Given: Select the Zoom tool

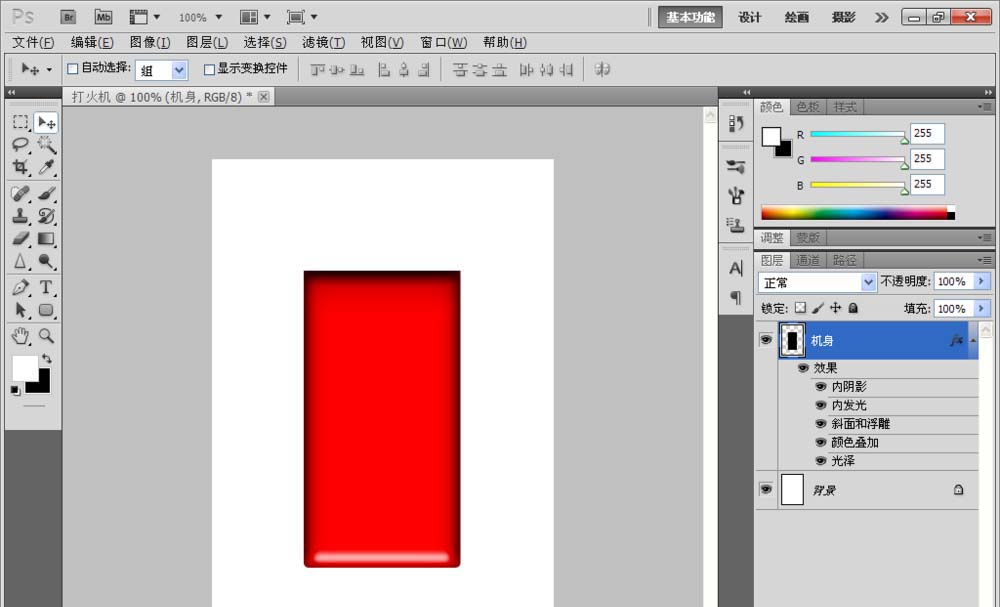Looking at the screenshot, I should tap(44, 335).
